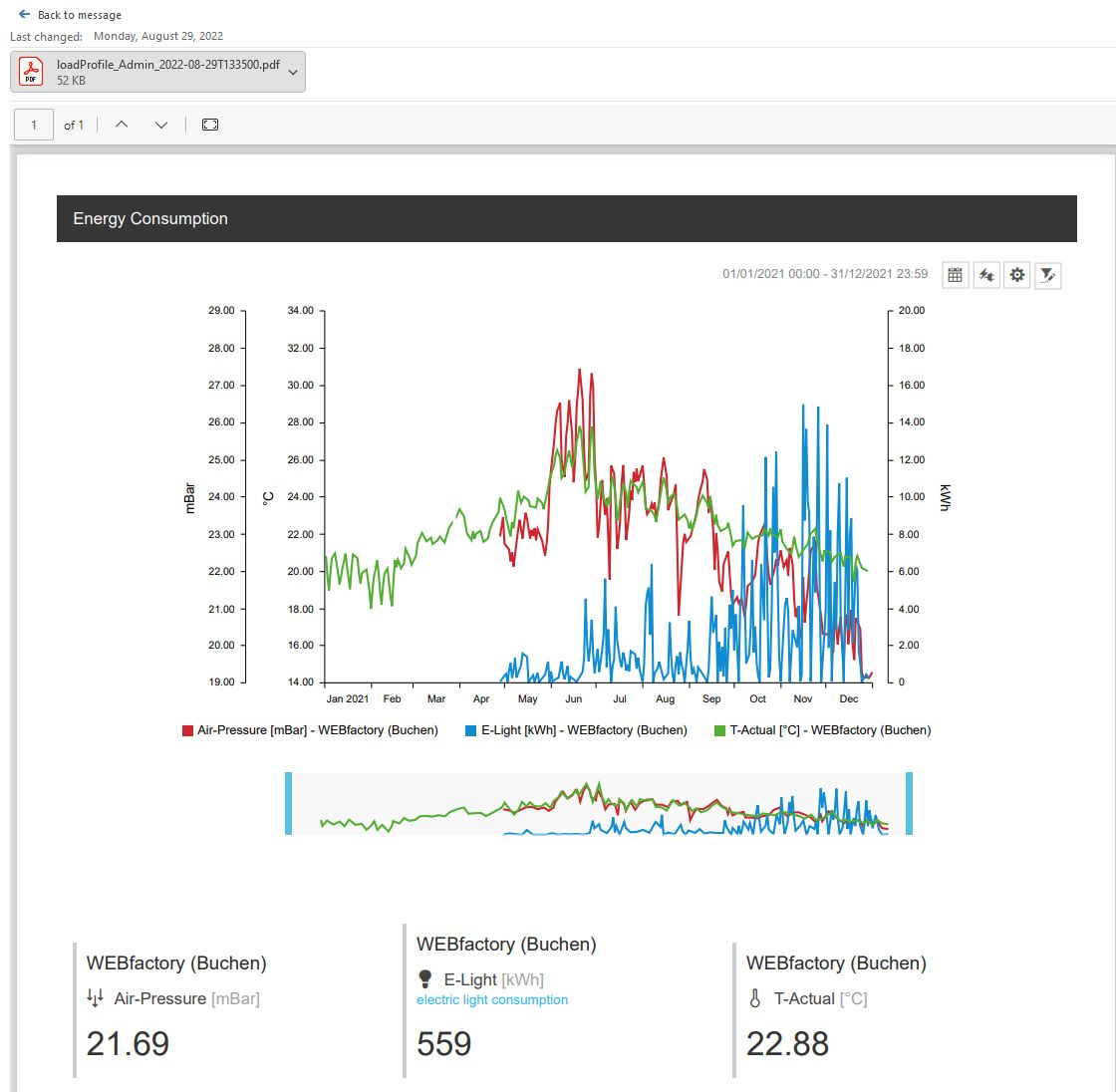This screenshot has height=1092, width=1116.
Task: Click left handle of range navigator
Action: pyautogui.click(x=289, y=803)
